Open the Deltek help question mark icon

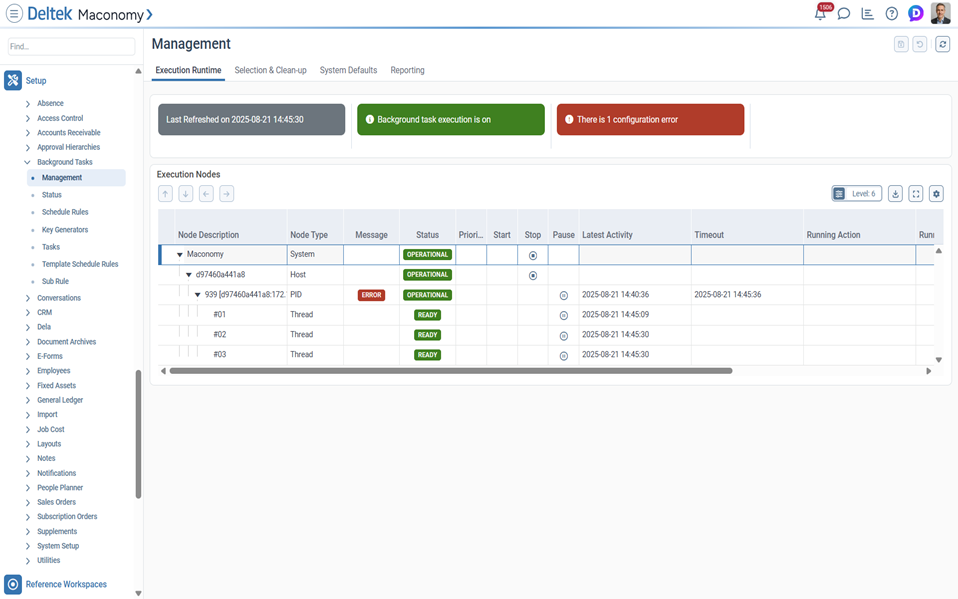[891, 13]
